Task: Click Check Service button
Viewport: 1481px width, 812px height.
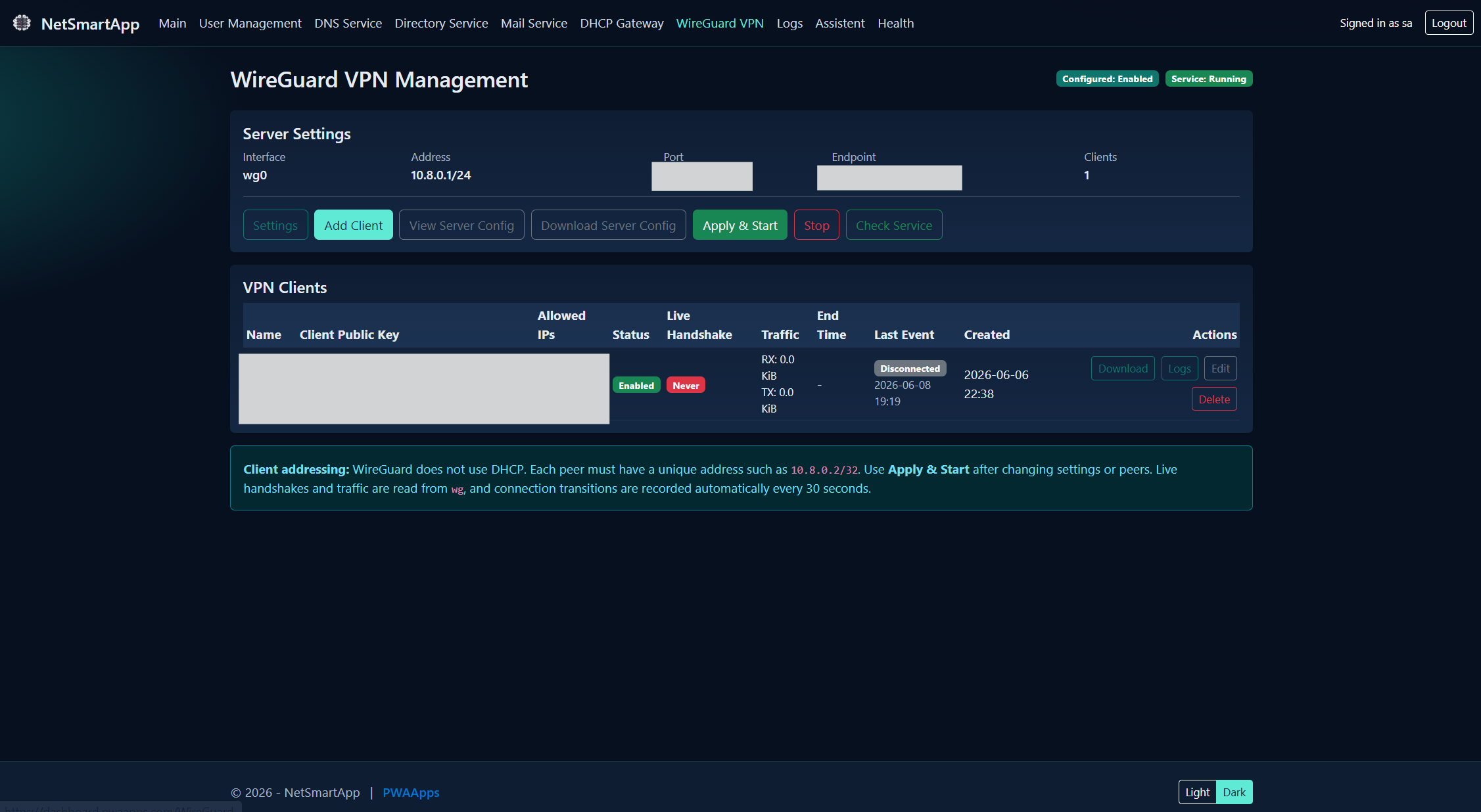Action: click(893, 225)
